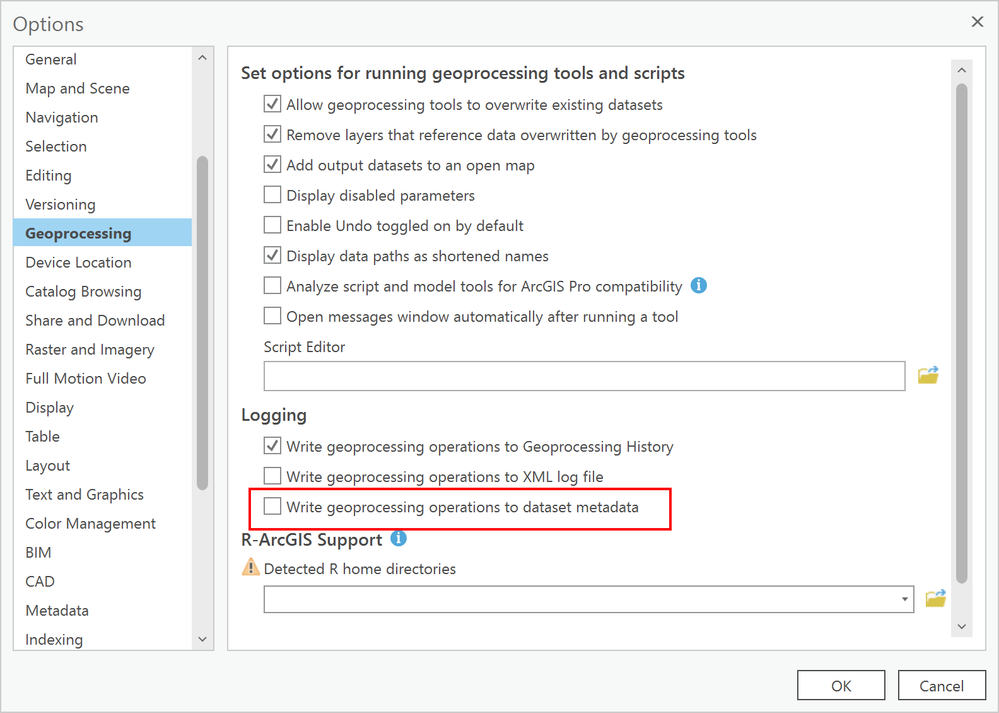Select the Raster and Imagery category
999x713 pixels.
90,349
